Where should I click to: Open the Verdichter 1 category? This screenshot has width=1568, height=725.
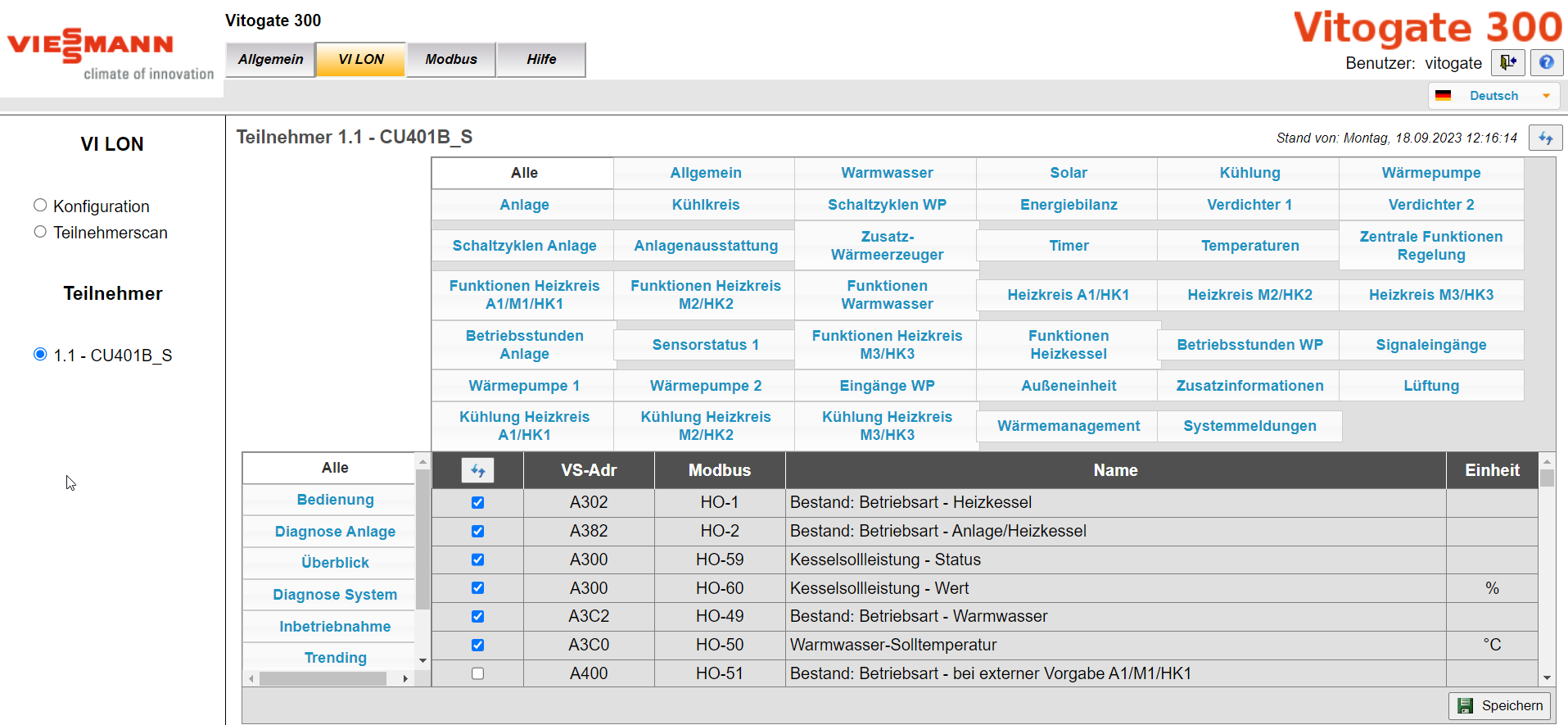[1249, 205]
